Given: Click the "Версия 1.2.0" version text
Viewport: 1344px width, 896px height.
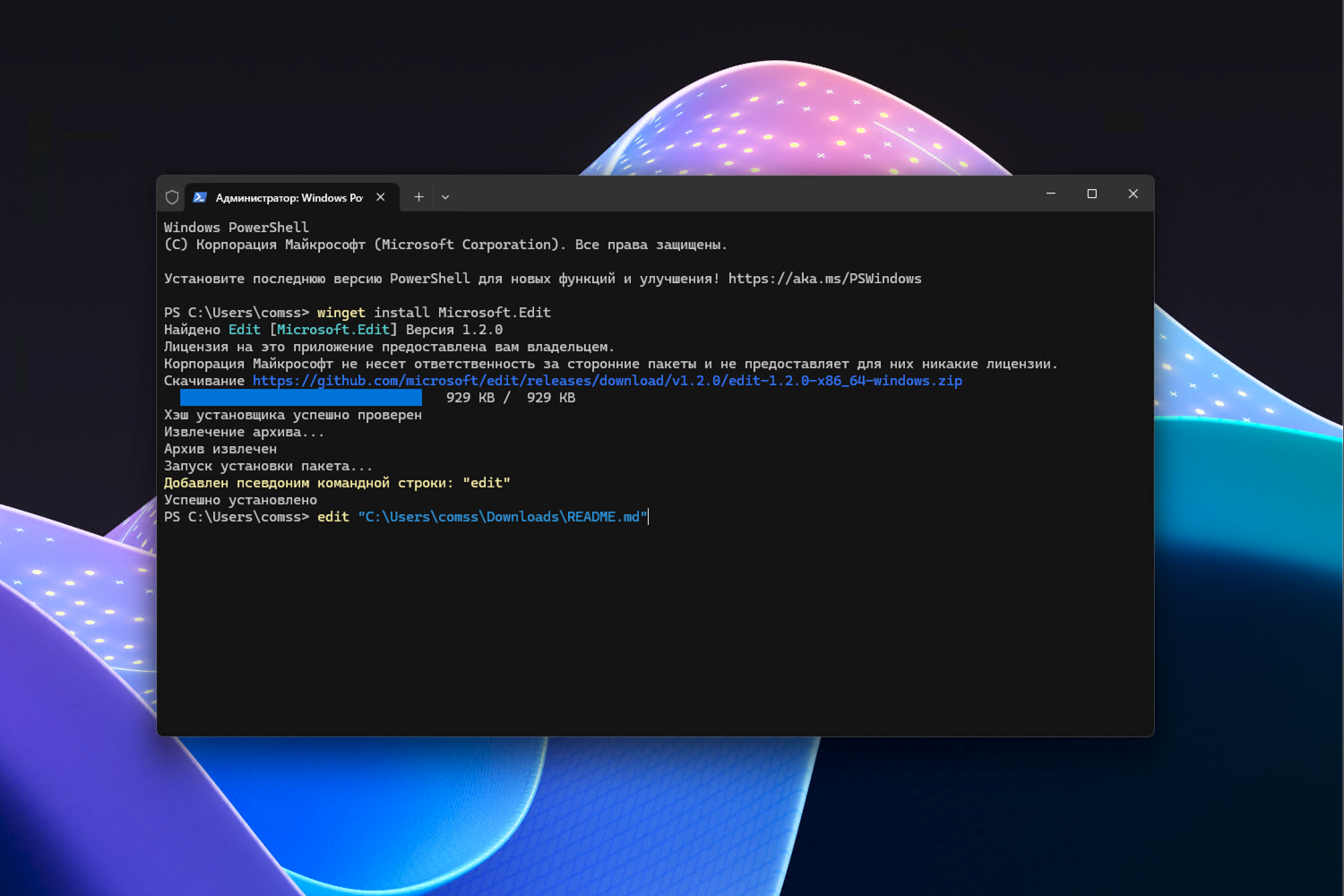Looking at the screenshot, I should [x=454, y=330].
